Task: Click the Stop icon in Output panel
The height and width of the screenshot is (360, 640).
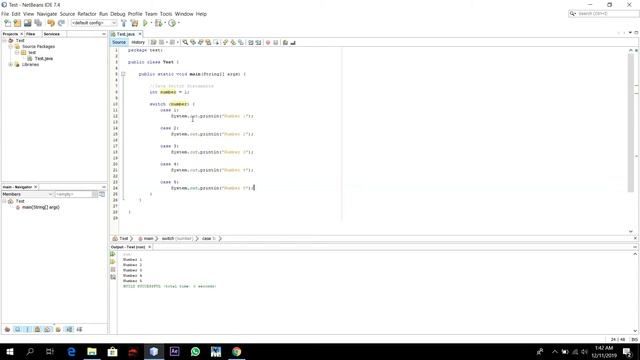Action: coord(113,269)
